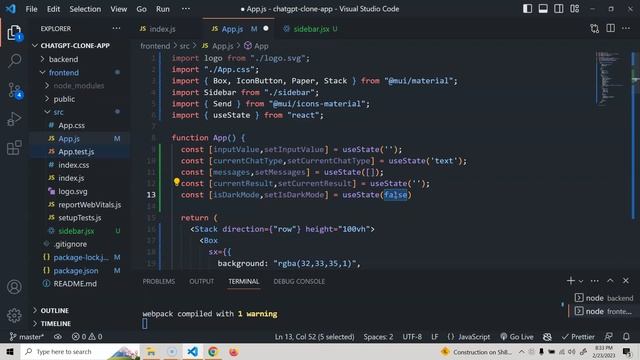Change UTF-8 encoding in status bar

click(412, 337)
